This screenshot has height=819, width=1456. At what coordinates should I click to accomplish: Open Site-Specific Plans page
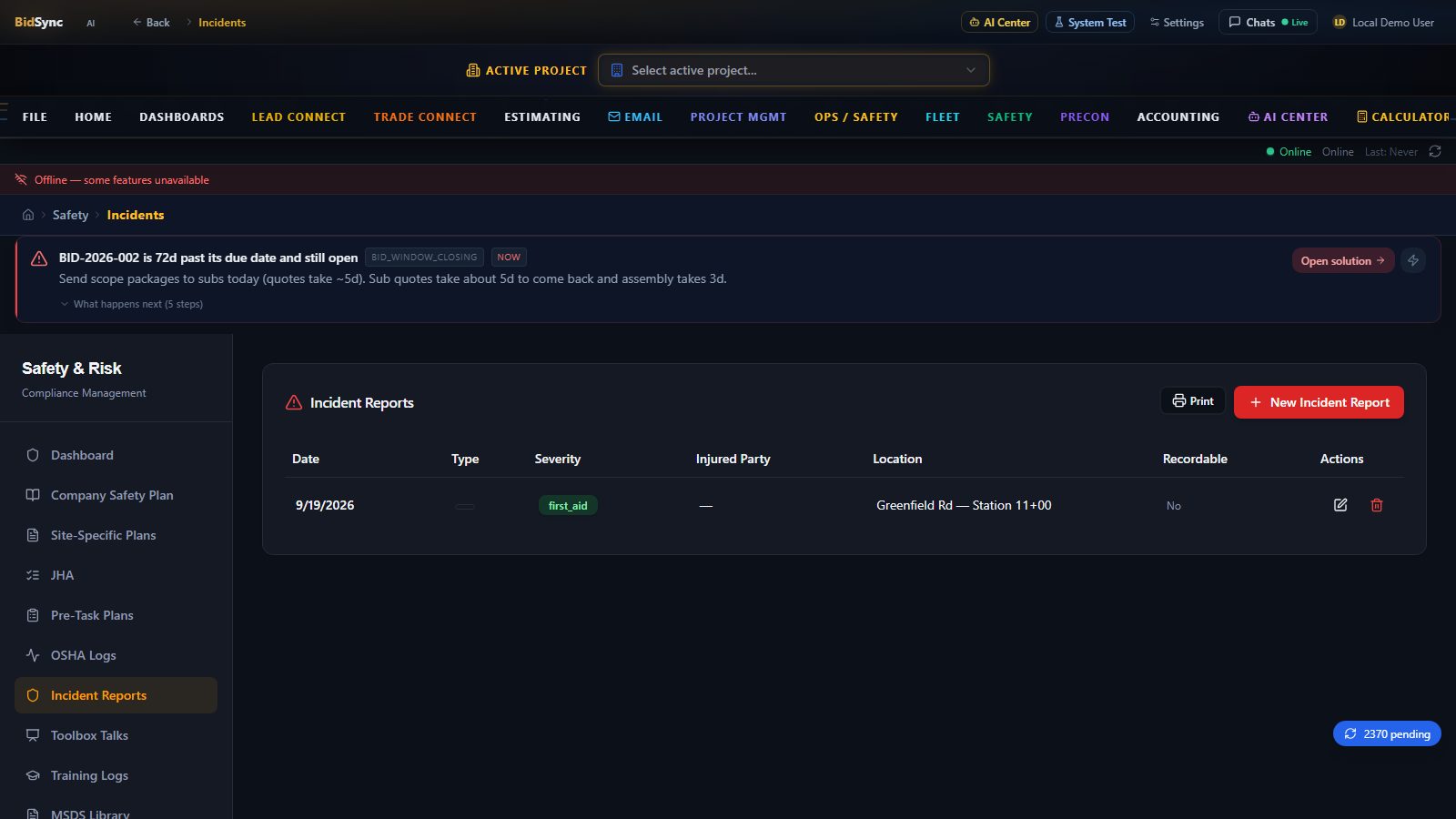pos(116,535)
